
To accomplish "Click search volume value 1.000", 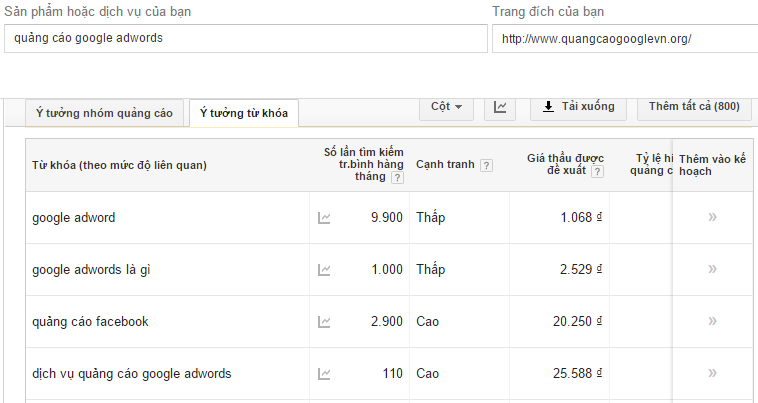I will point(387,270).
